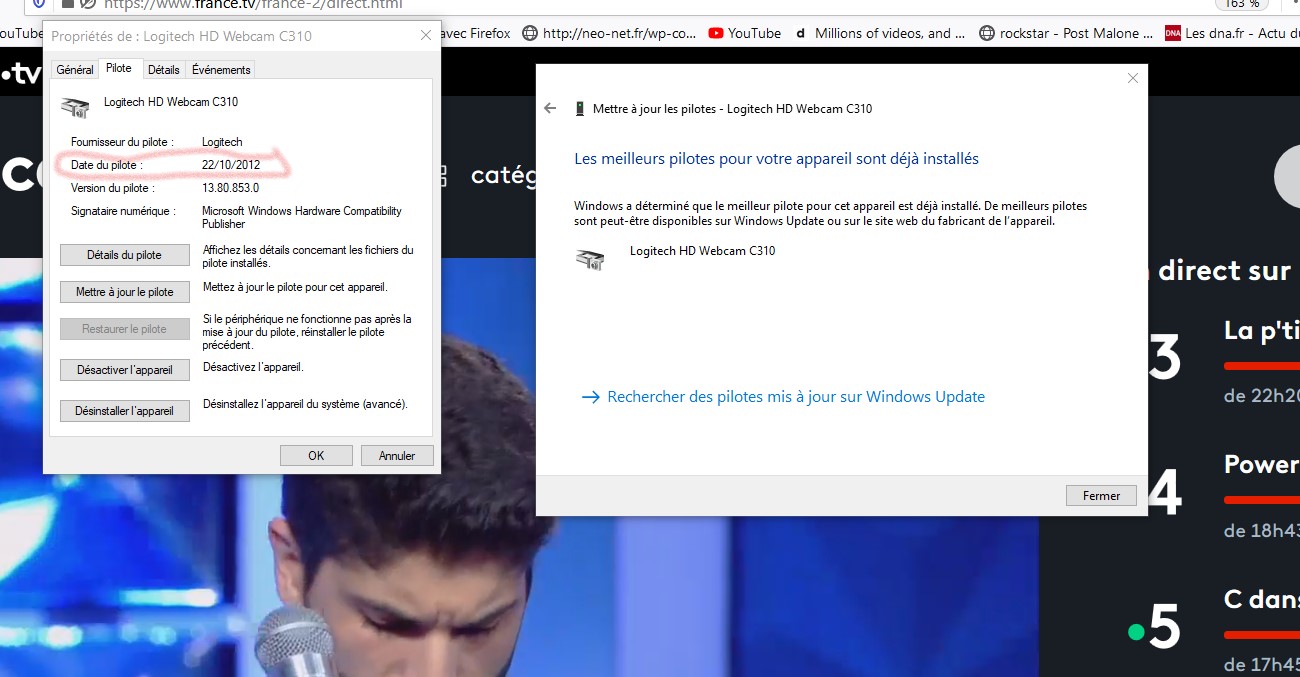The image size is (1300, 677).
Task: Close the Propriétés Logitech webcam dialog
Action: (426, 36)
